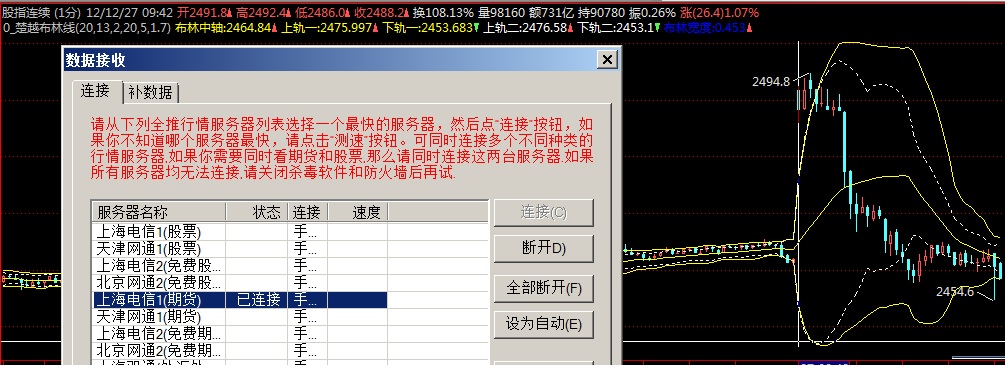
Task: Click the 全部断开(F) button
Action: coord(544,288)
